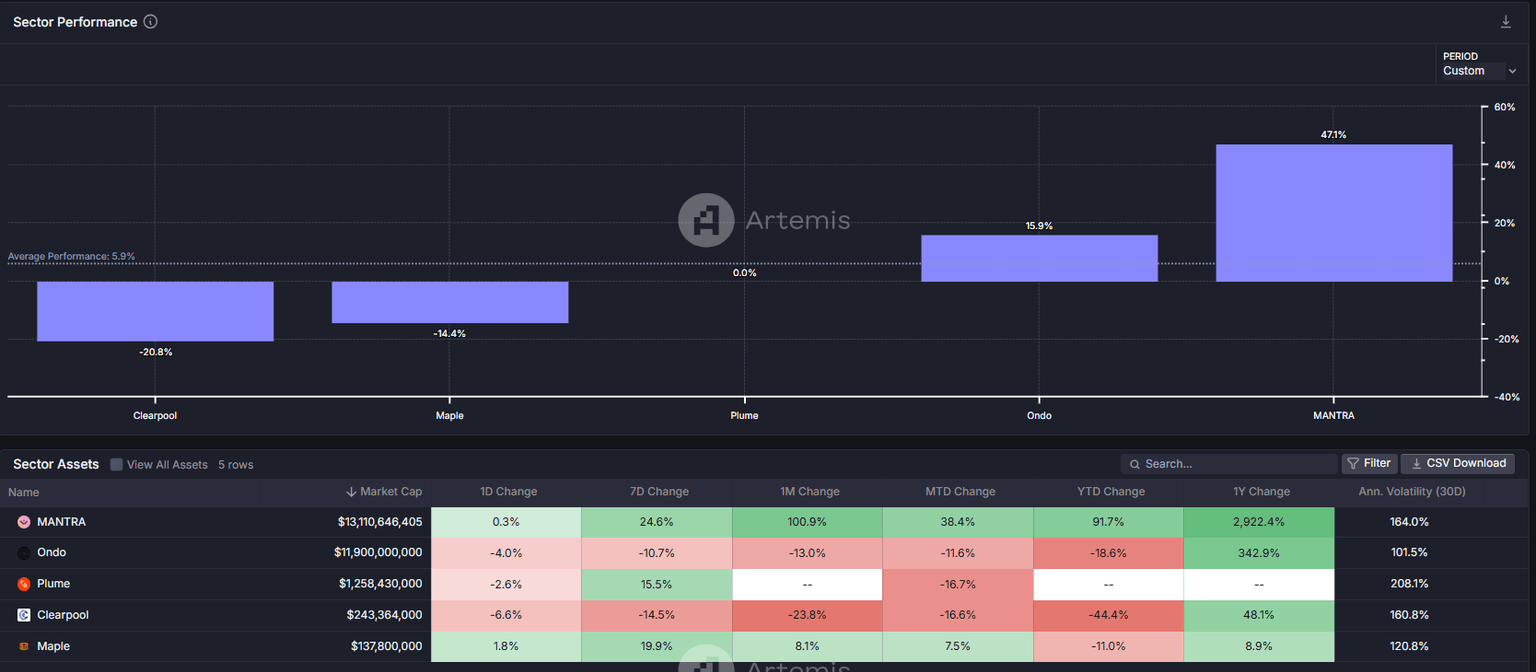Viewport: 1536px width, 672px height.
Task: Open the info tooltip beside Sector Performance
Action: 150,21
